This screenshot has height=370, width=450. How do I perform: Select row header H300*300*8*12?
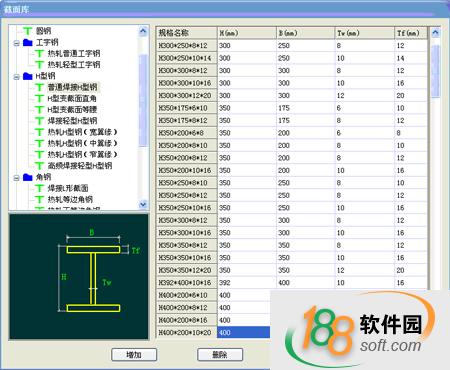tap(186, 70)
